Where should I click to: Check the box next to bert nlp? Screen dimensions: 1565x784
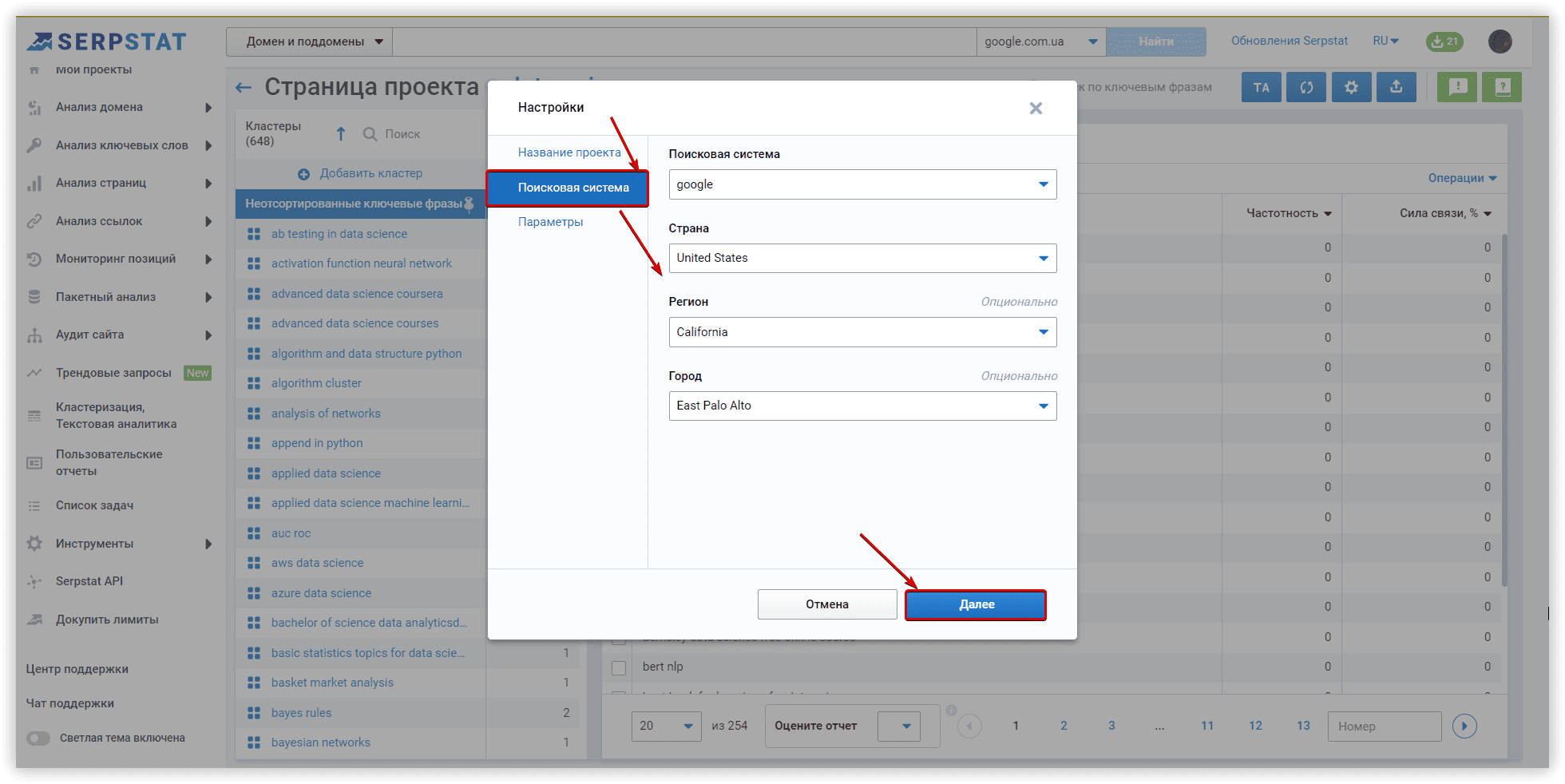[x=619, y=667]
